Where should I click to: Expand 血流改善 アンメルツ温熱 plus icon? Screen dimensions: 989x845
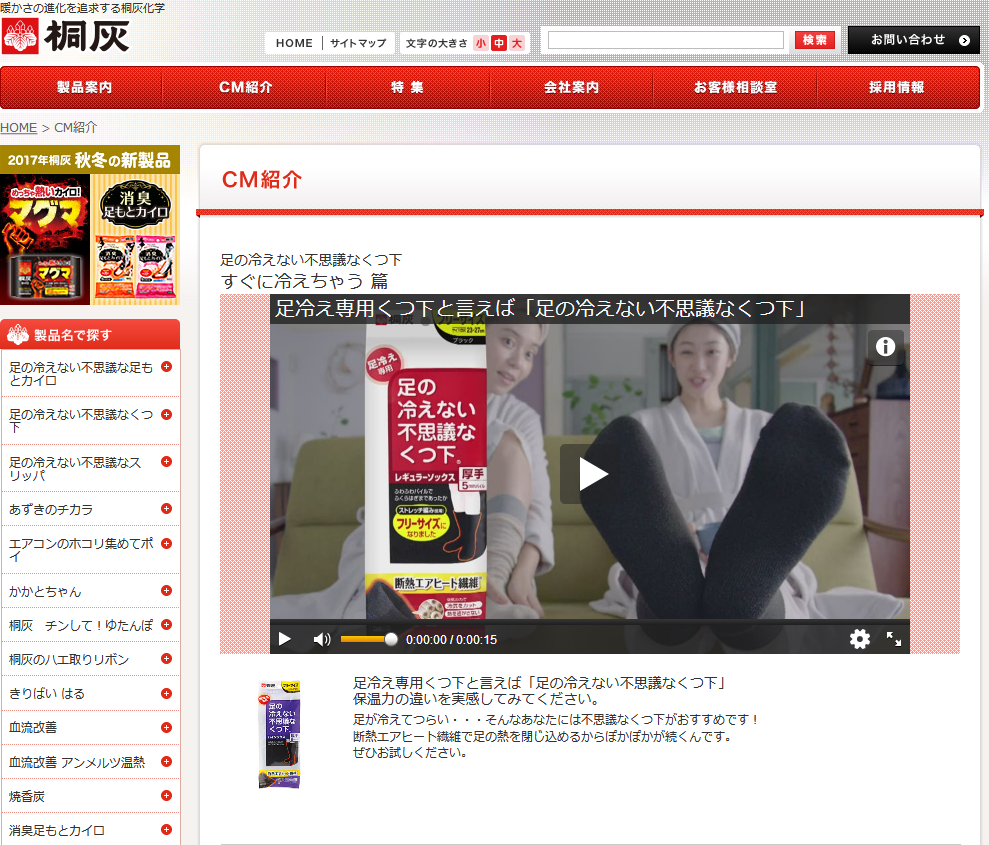(167, 762)
